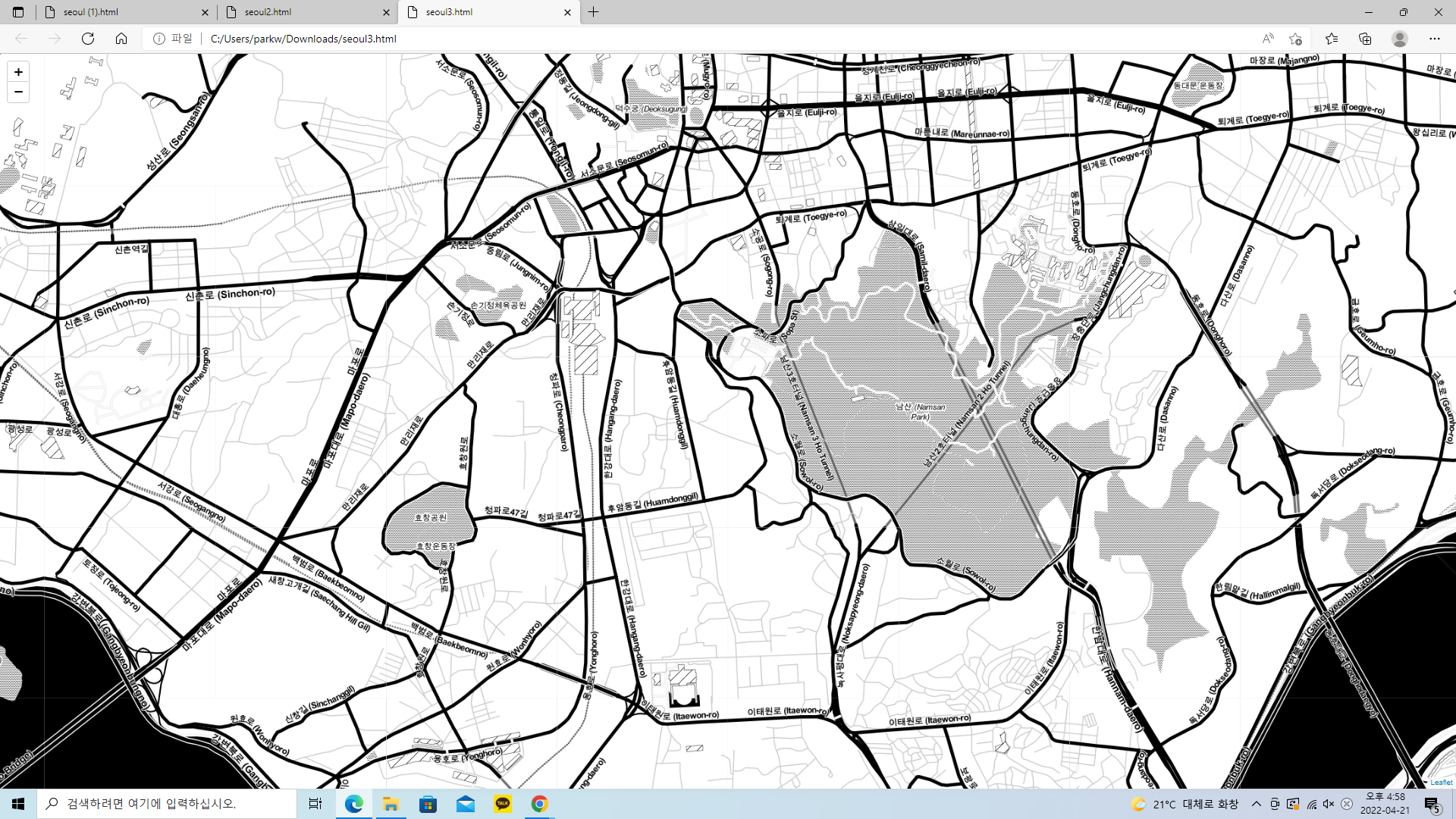Click the Leaflet attribution link
The height and width of the screenshot is (819, 1456).
pos(1441,782)
